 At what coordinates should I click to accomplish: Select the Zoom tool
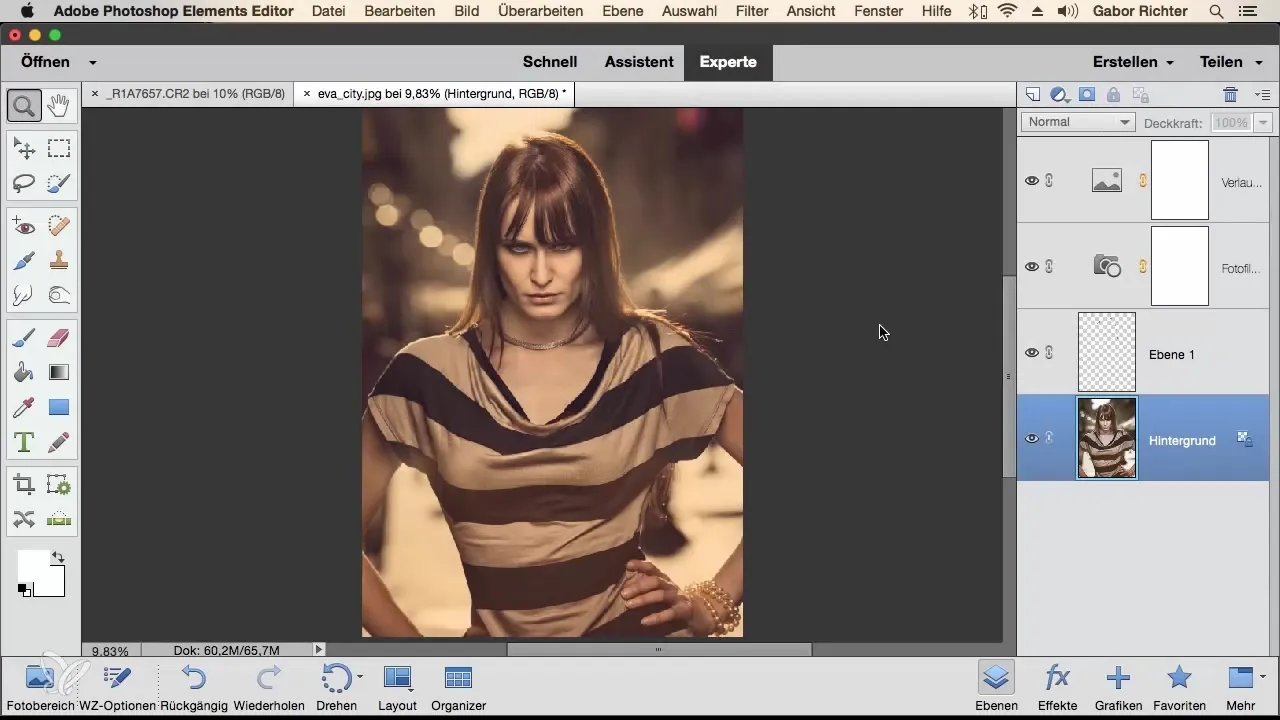point(23,104)
